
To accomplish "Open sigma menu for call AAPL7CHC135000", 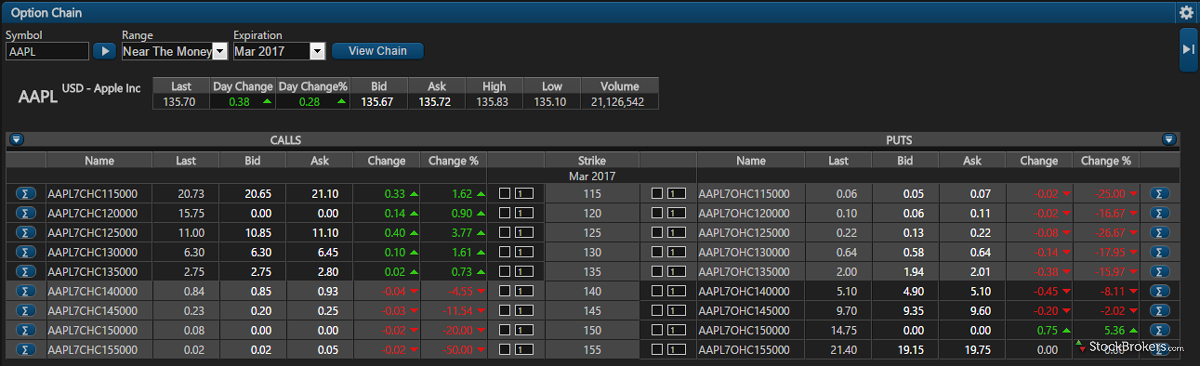I will (x=26, y=271).
